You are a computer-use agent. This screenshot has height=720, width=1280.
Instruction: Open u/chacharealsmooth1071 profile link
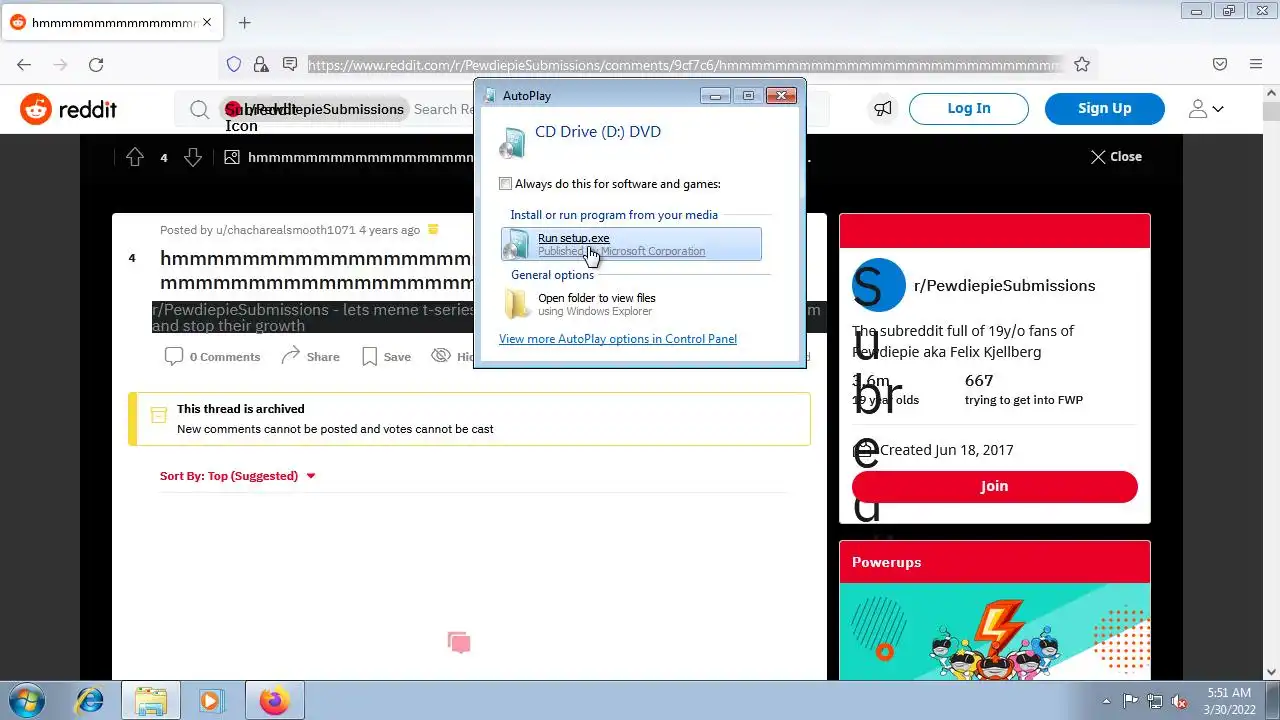[286, 230]
